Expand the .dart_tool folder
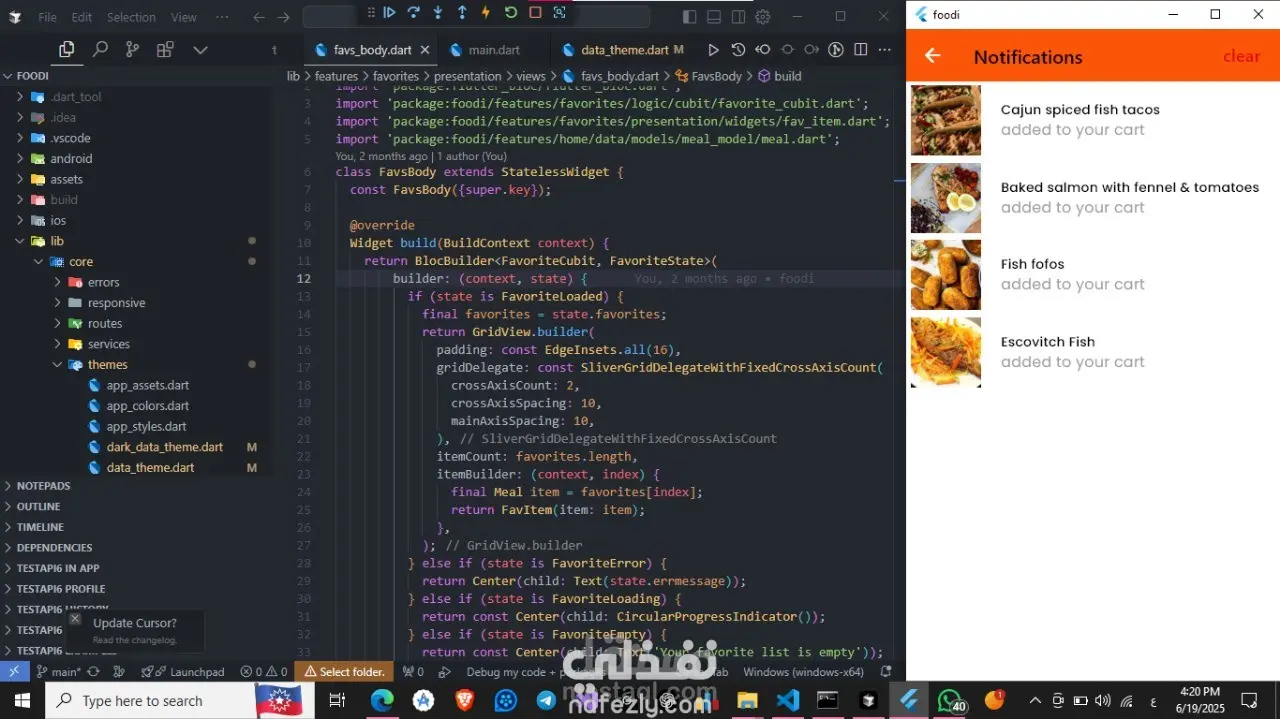Image resolution: width=1280 pixels, height=719 pixels. [x=20, y=97]
